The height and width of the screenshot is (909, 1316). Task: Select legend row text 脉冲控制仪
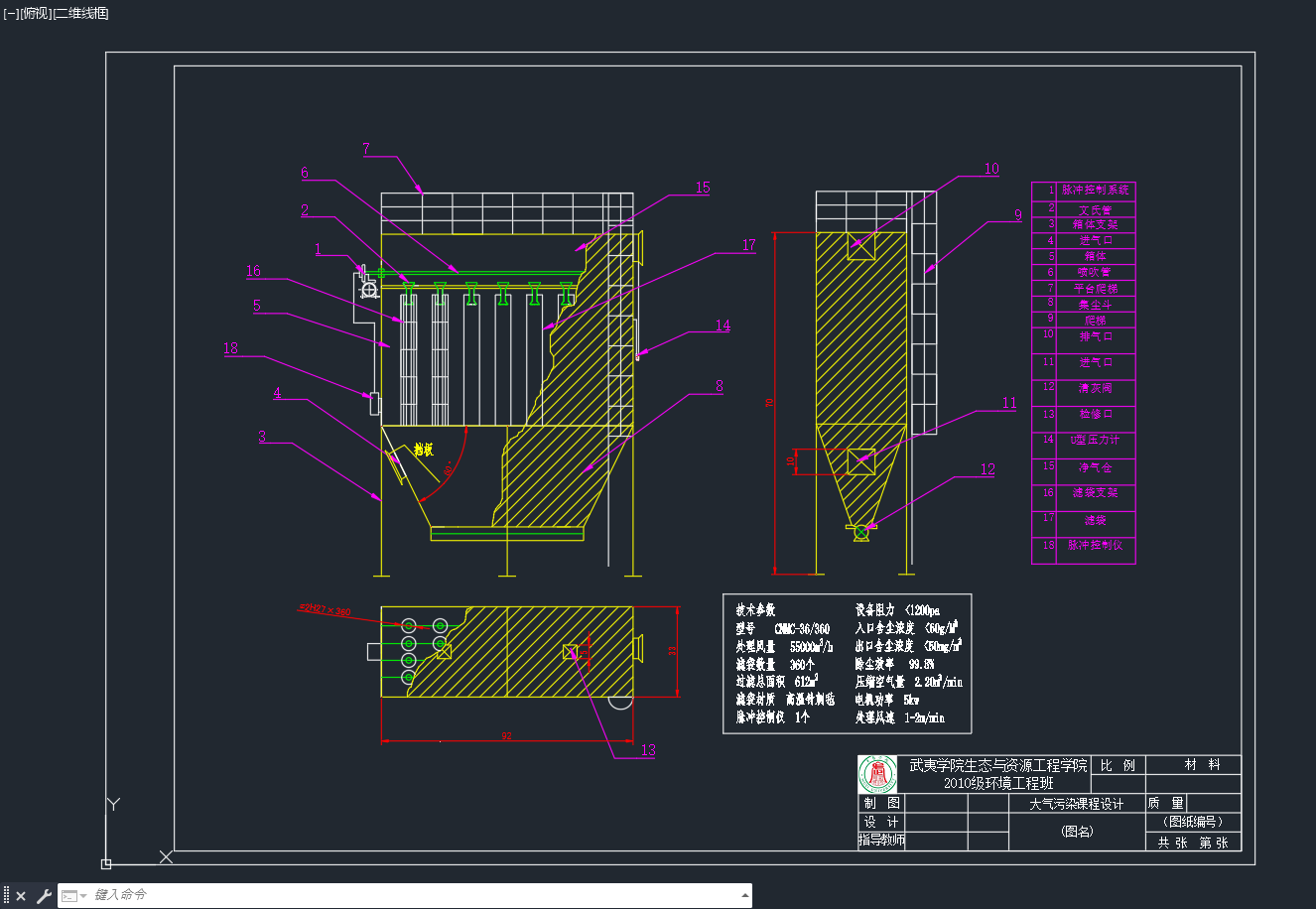pyautogui.click(x=1095, y=546)
